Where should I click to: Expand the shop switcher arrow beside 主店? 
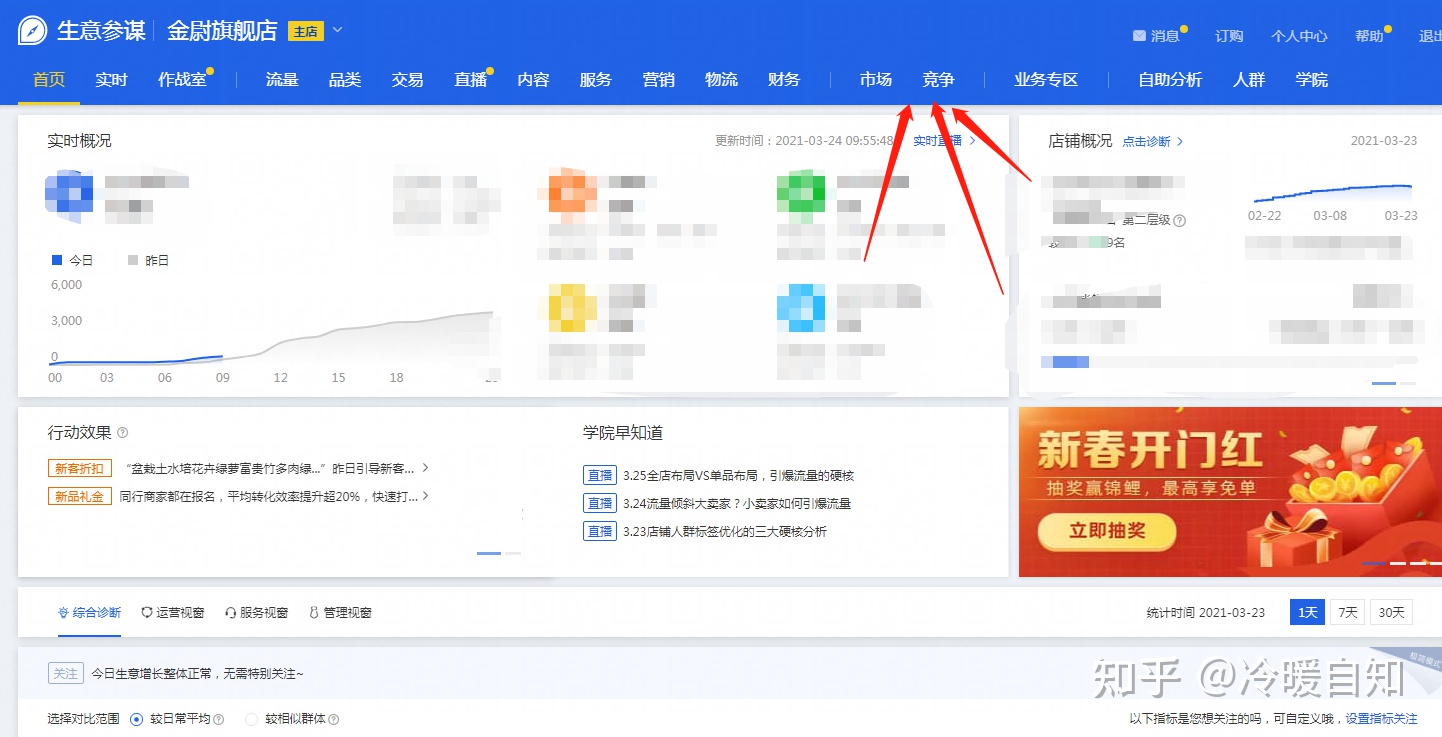tap(337, 30)
